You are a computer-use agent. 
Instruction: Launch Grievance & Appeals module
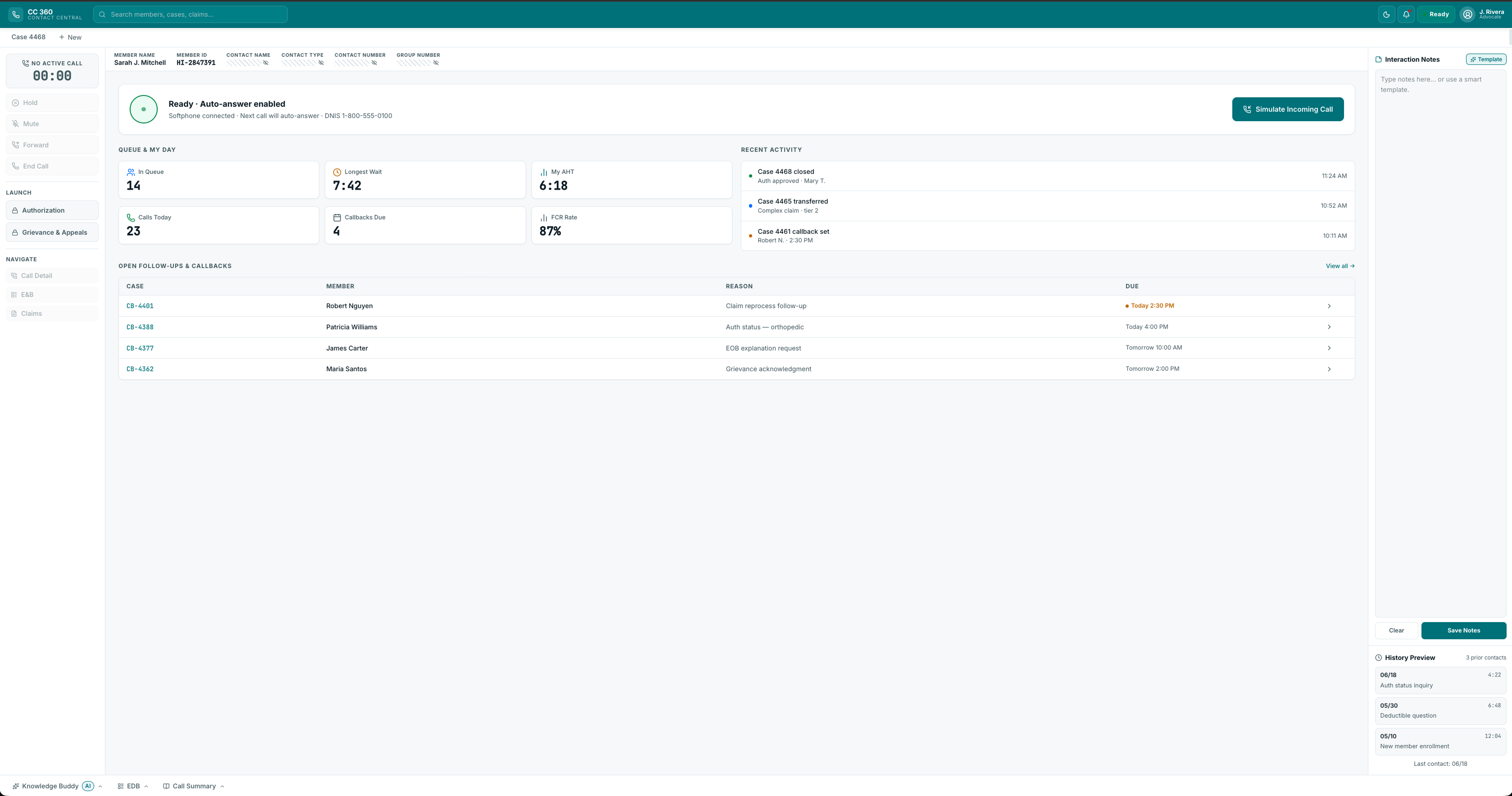click(52, 232)
